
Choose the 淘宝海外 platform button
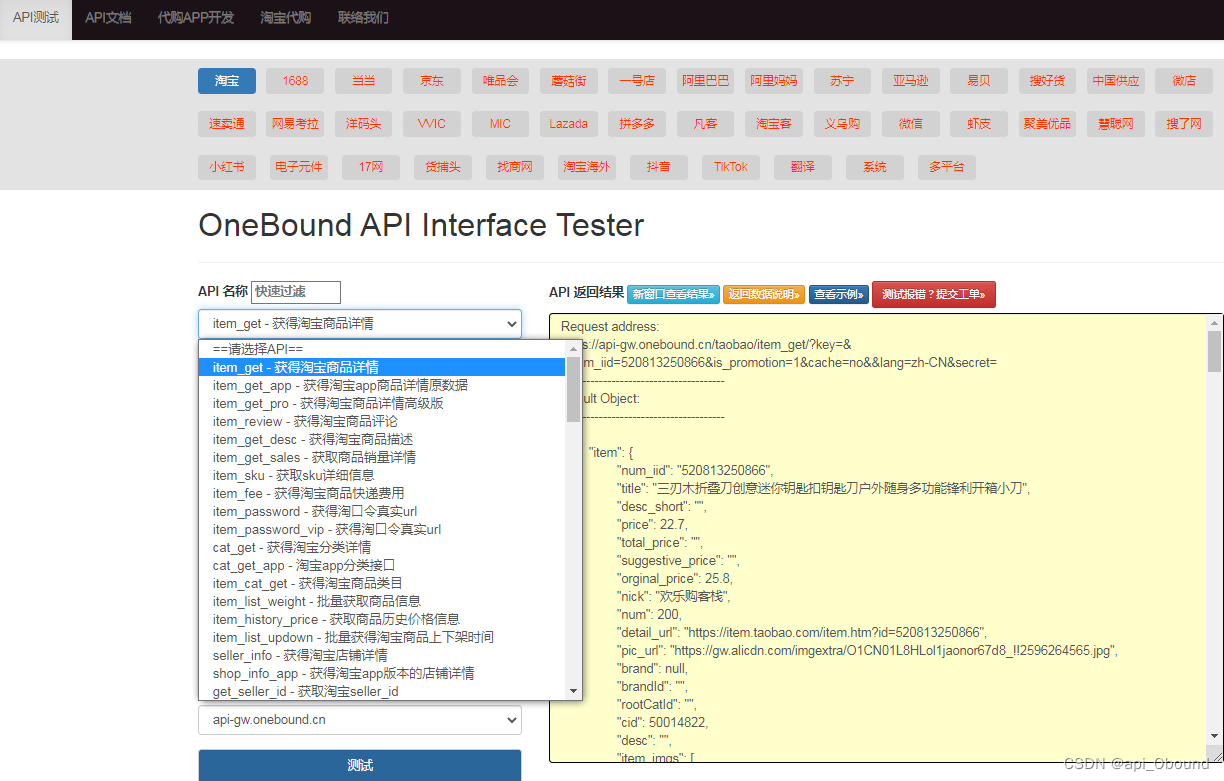[587, 167]
